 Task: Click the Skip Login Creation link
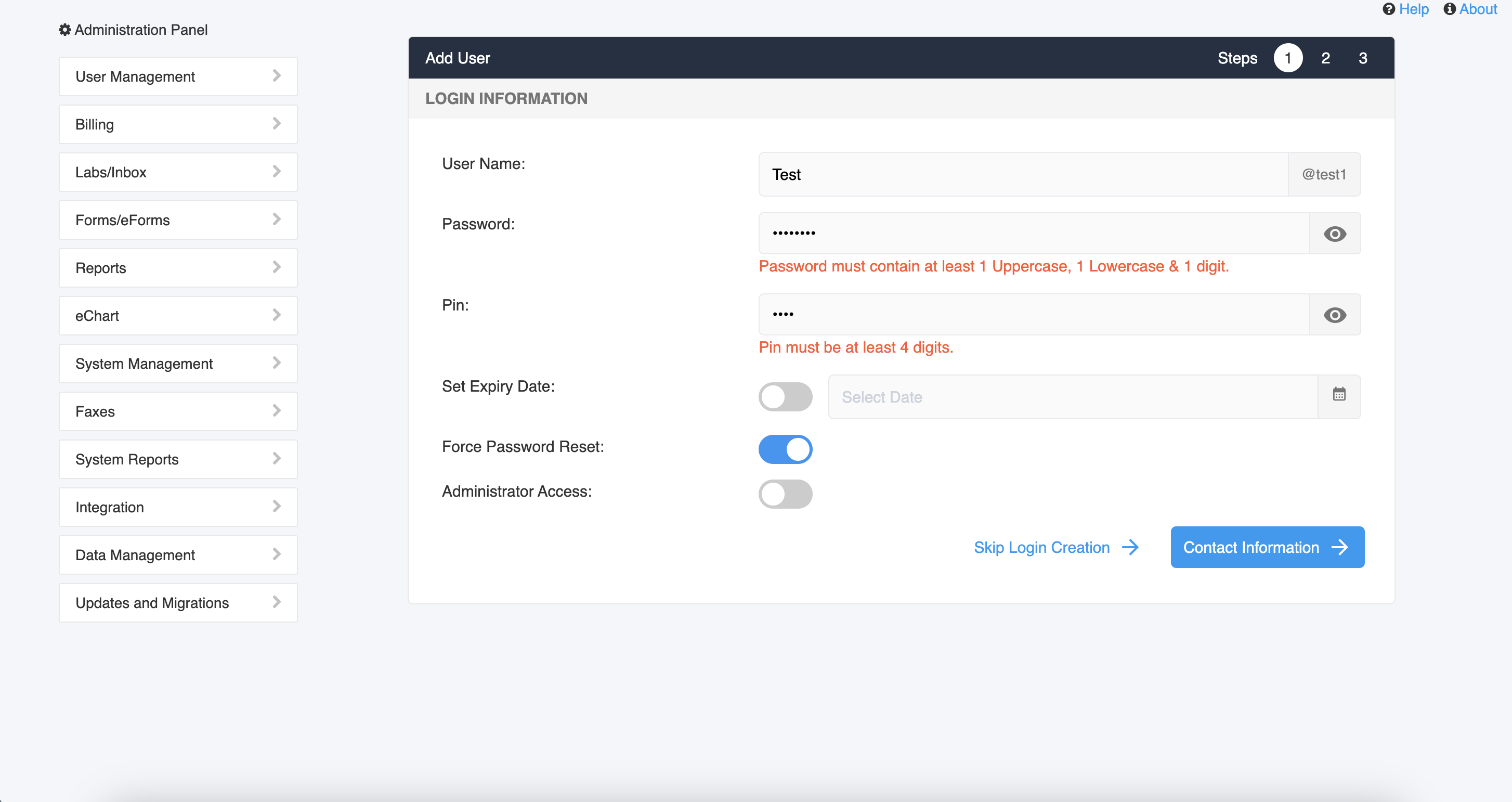[x=1041, y=547]
